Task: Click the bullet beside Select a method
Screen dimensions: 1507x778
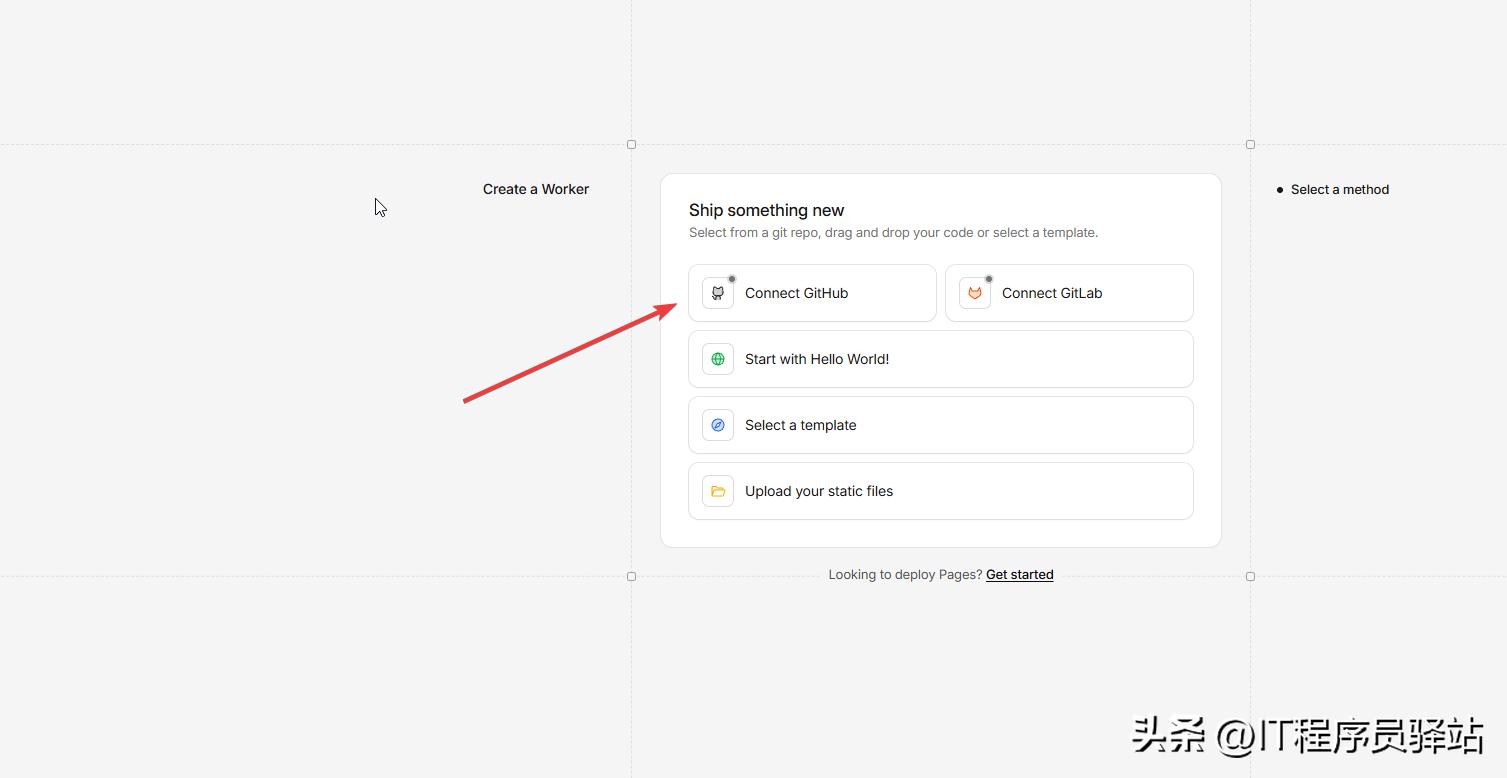Action: pyautogui.click(x=1280, y=190)
